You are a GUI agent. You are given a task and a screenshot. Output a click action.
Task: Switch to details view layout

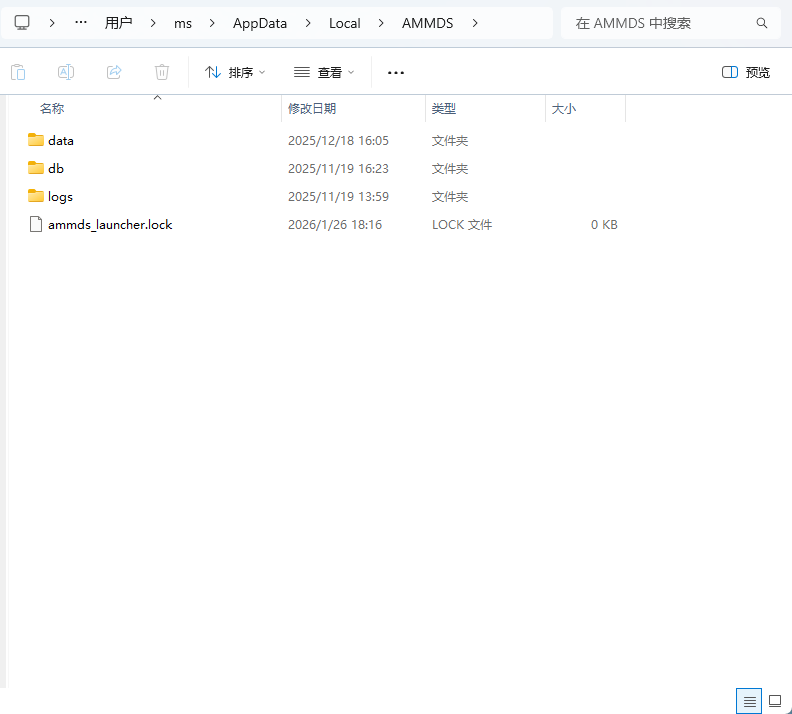coord(747,701)
